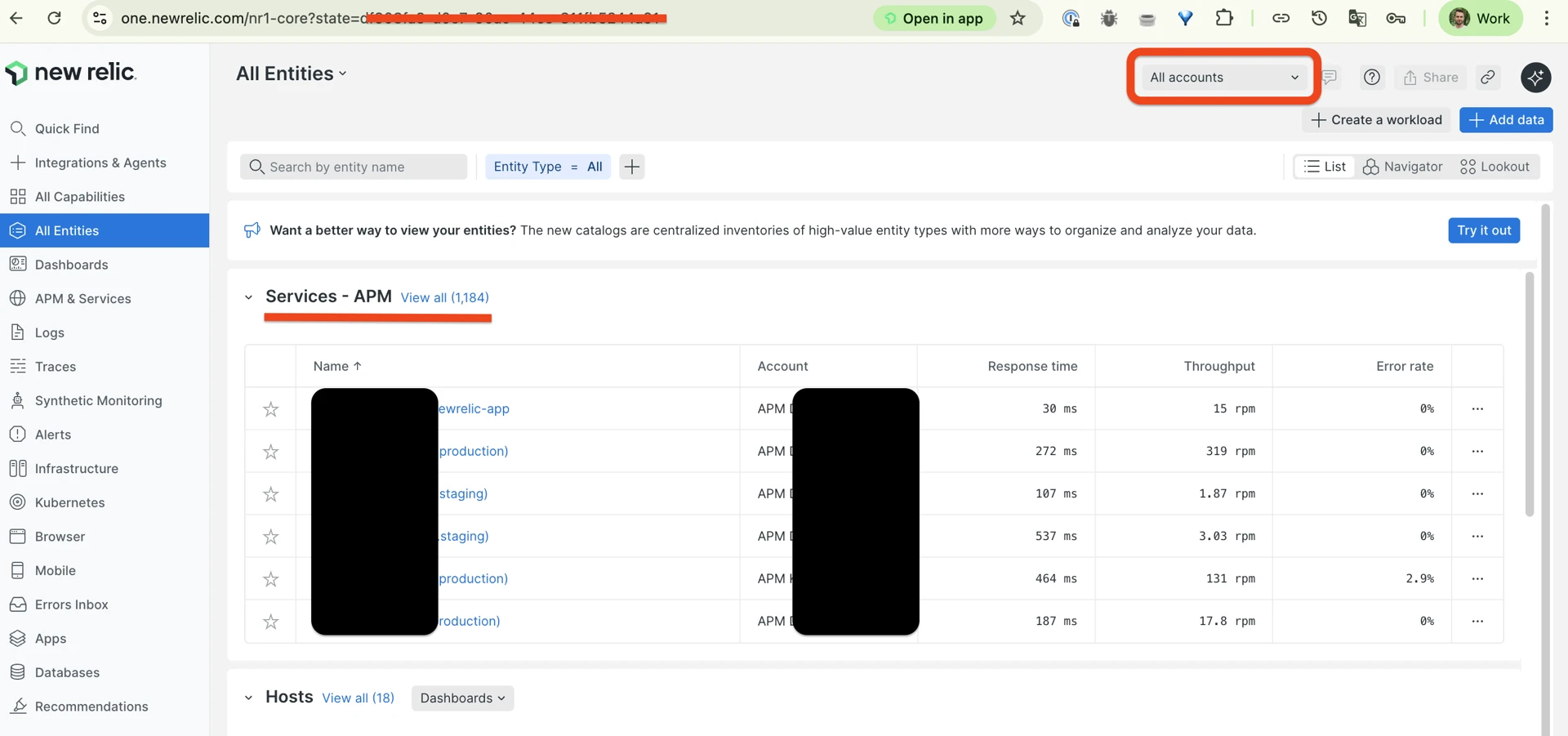This screenshot has width=1568, height=736.
Task: Copy the permalink using the link icon
Action: pos(1487,78)
